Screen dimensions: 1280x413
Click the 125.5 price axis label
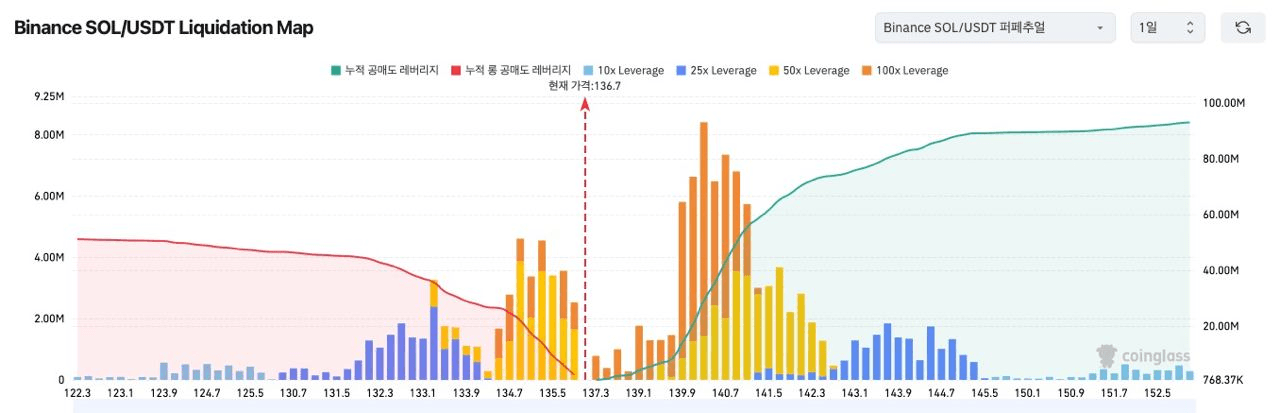250,394
